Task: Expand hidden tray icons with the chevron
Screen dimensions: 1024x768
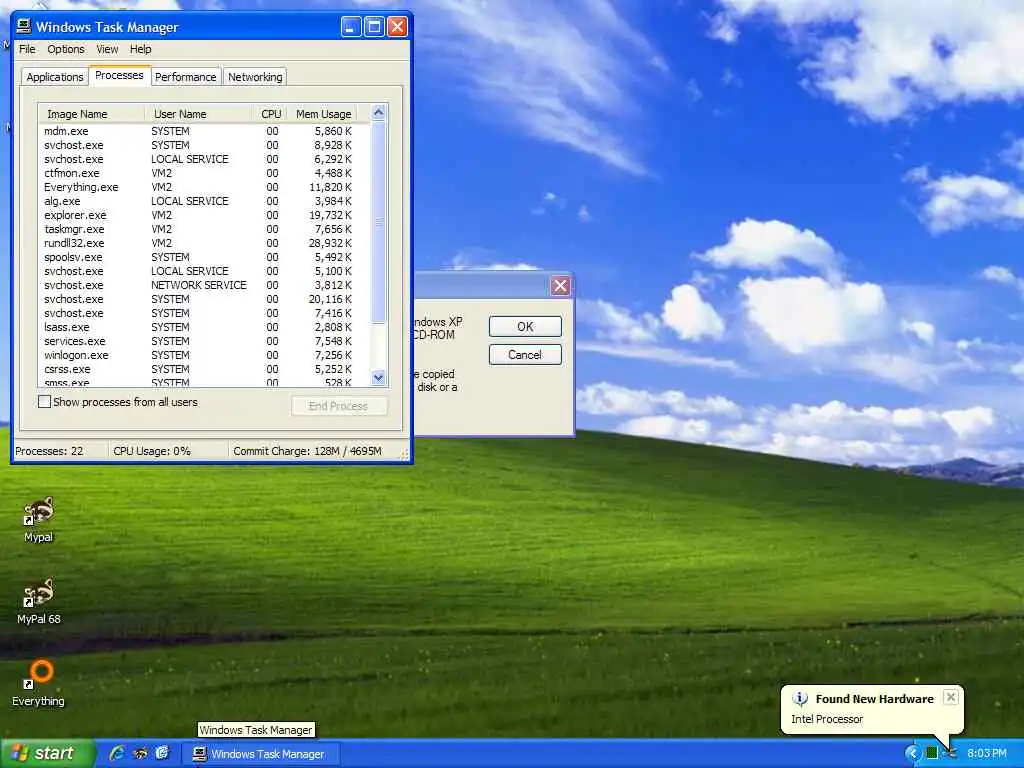Action: [x=912, y=753]
